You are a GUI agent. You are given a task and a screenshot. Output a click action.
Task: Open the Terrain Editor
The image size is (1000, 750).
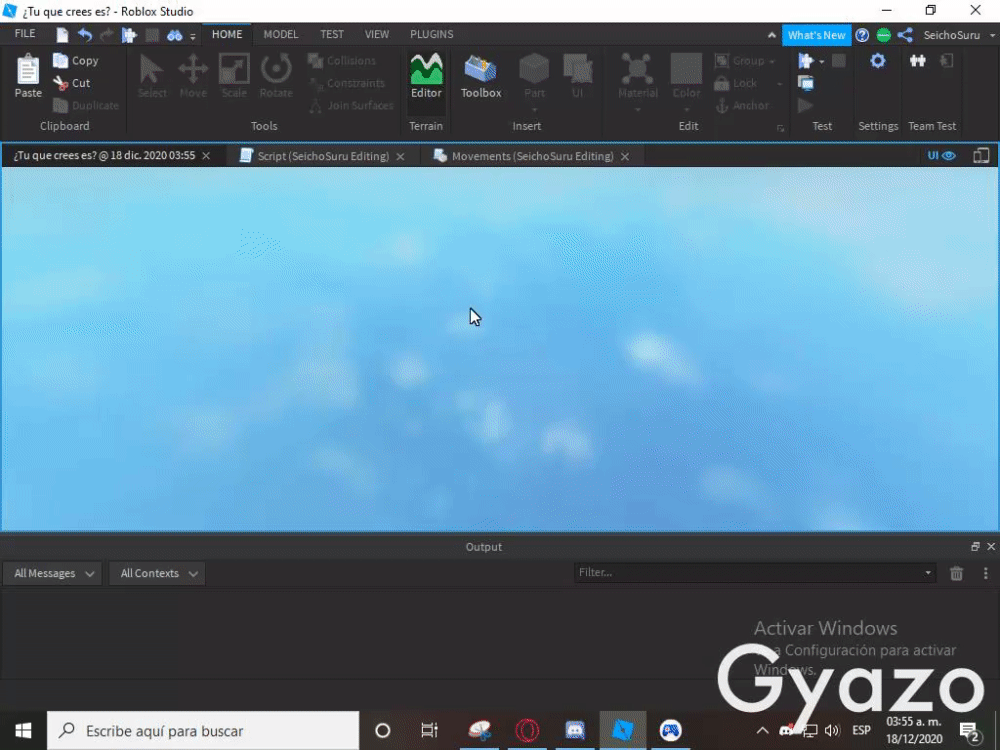coord(426,76)
